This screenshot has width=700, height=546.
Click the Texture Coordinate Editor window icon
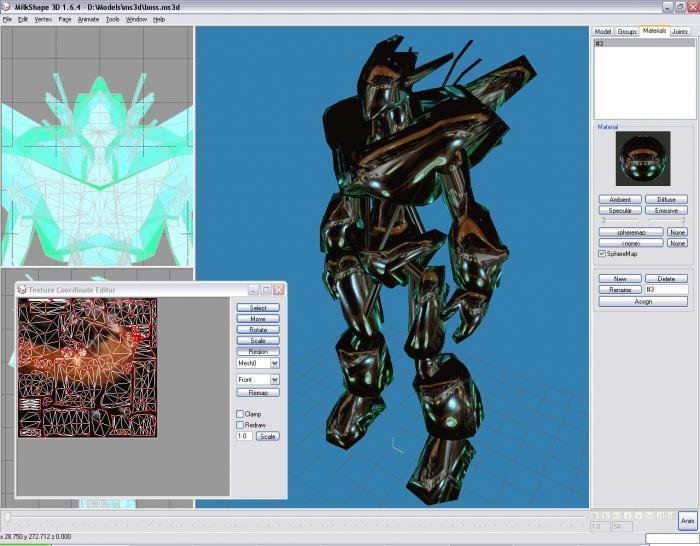point(22,290)
